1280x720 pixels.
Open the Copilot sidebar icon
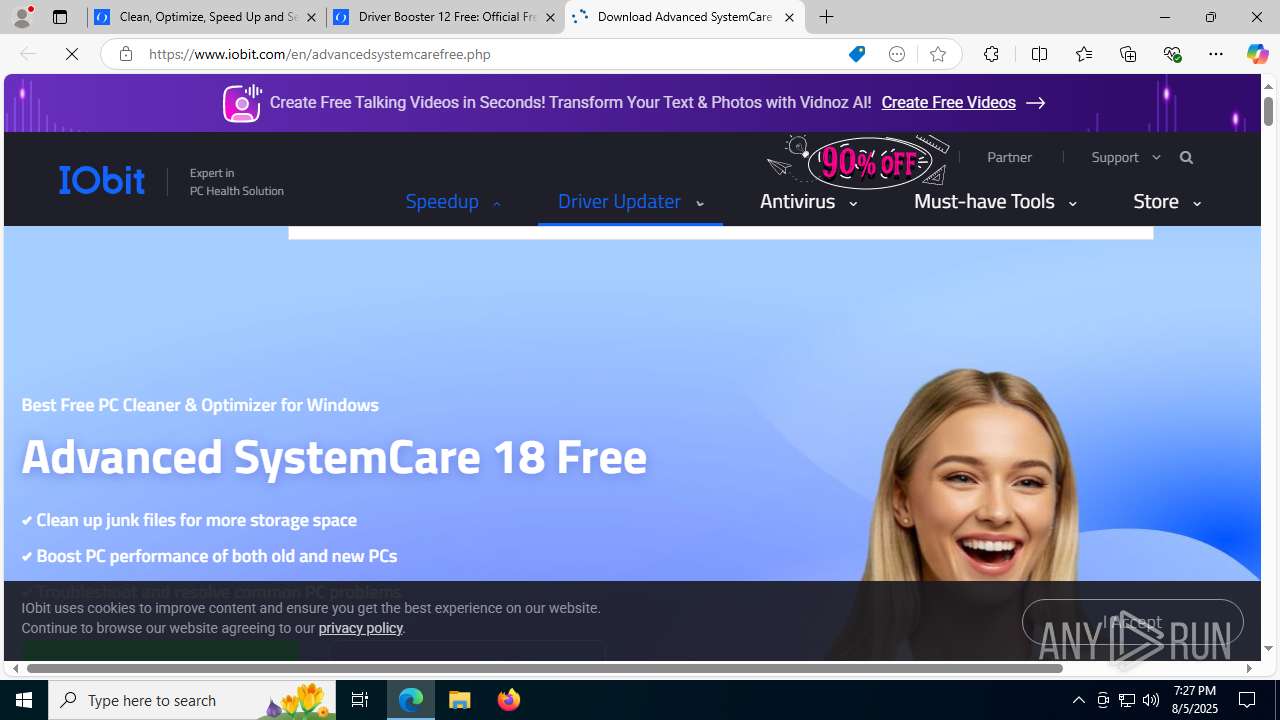coord(1257,54)
